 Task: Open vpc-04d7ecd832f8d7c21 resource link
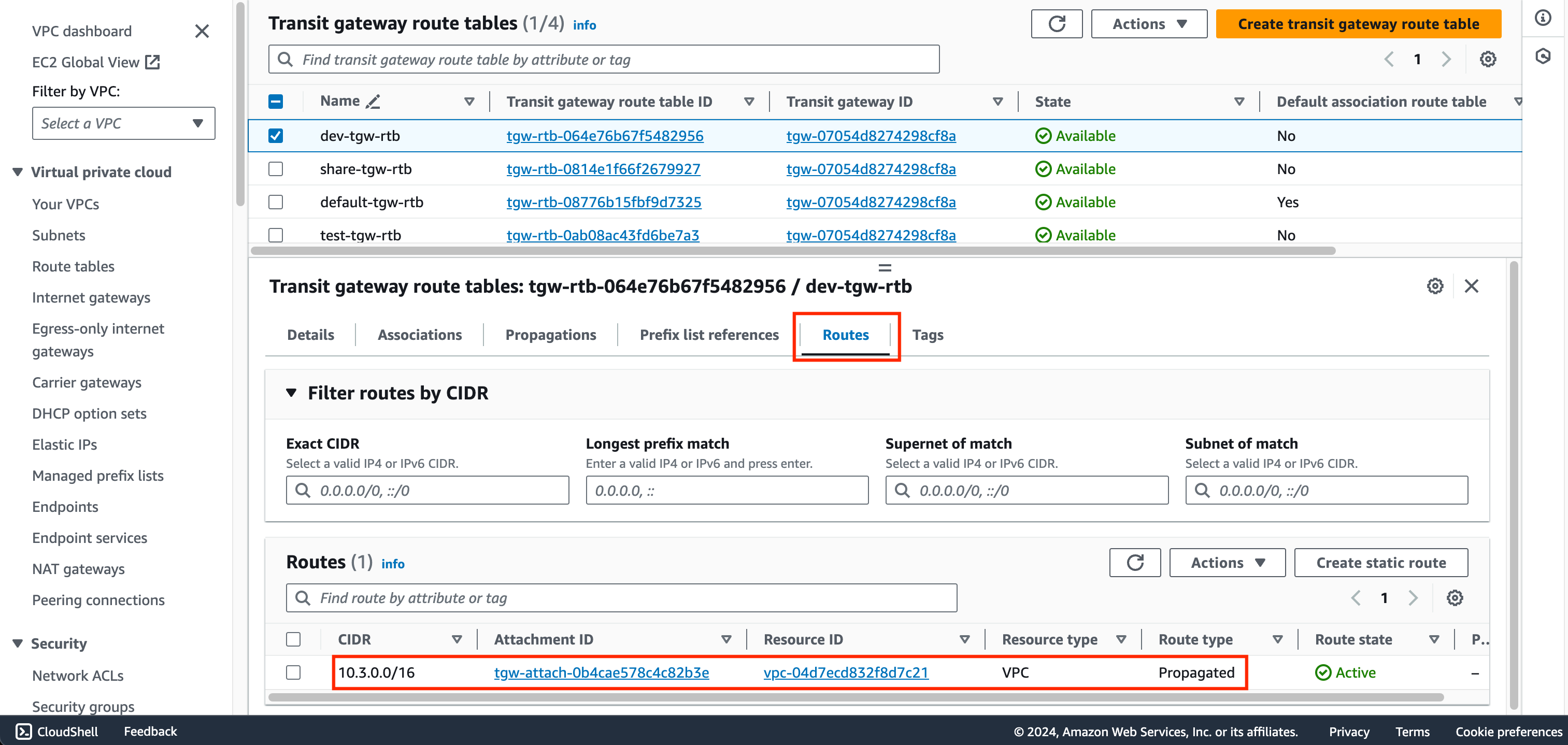[x=846, y=672]
